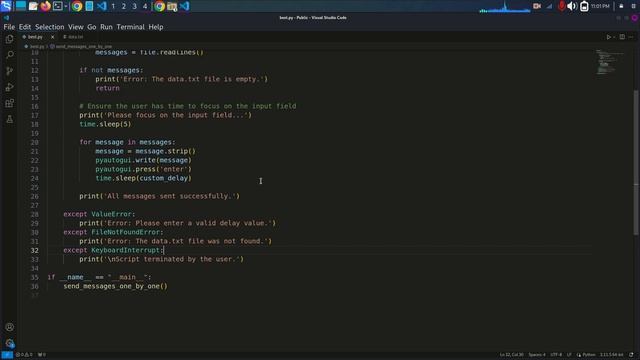Image resolution: width=640 pixels, height=360 pixels.
Task: Open the Terminal menu
Action: tap(131, 27)
